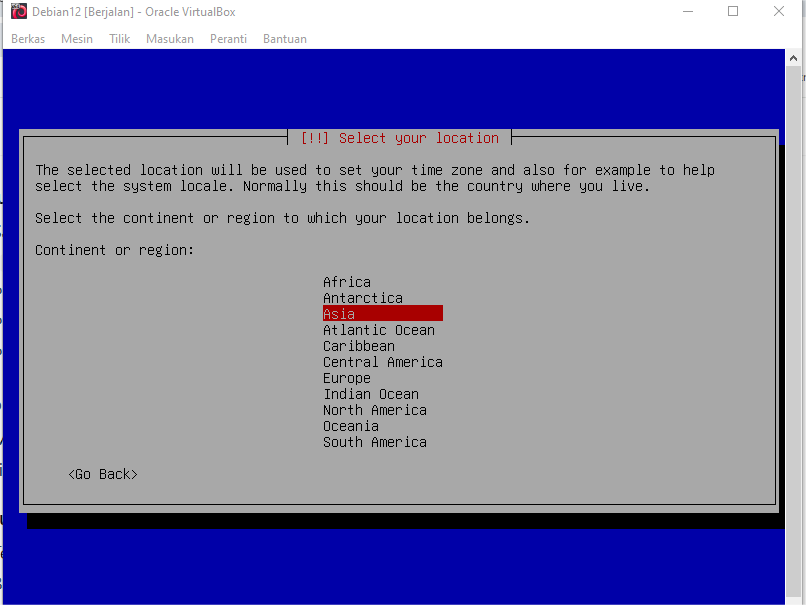Select Oceania in the region list
The image size is (806, 605).
tap(351, 426)
